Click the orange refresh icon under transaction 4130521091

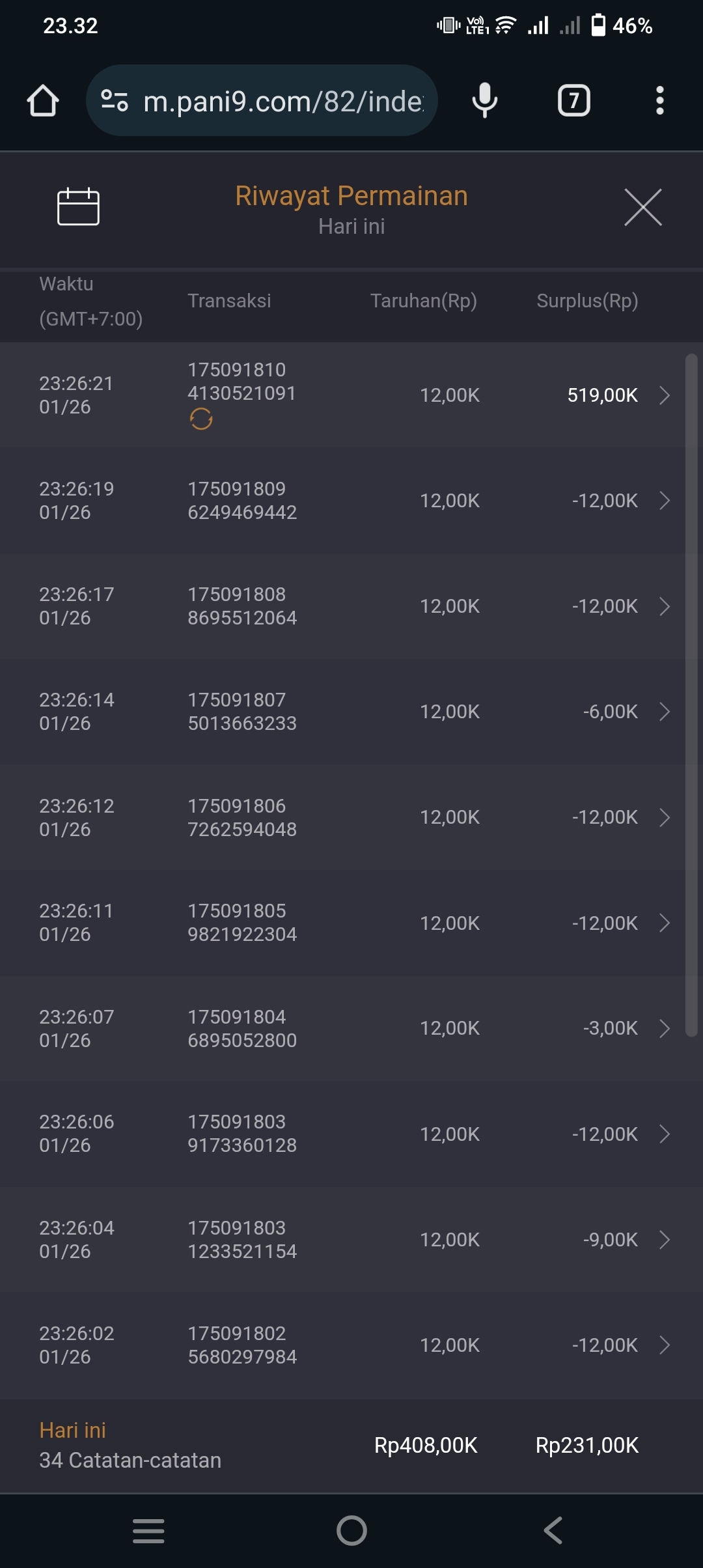[201, 419]
